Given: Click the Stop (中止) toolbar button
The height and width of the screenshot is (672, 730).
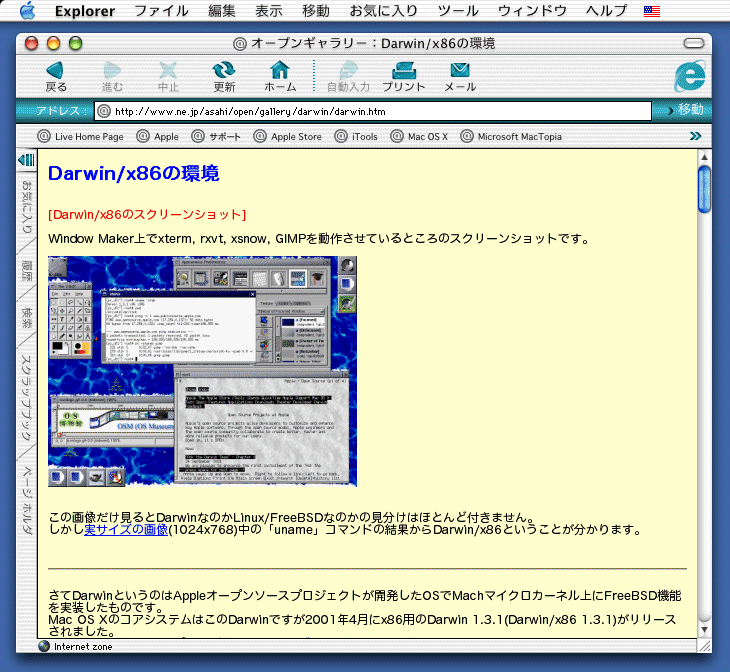Looking at the screenshot, I should tap(168, 77).
